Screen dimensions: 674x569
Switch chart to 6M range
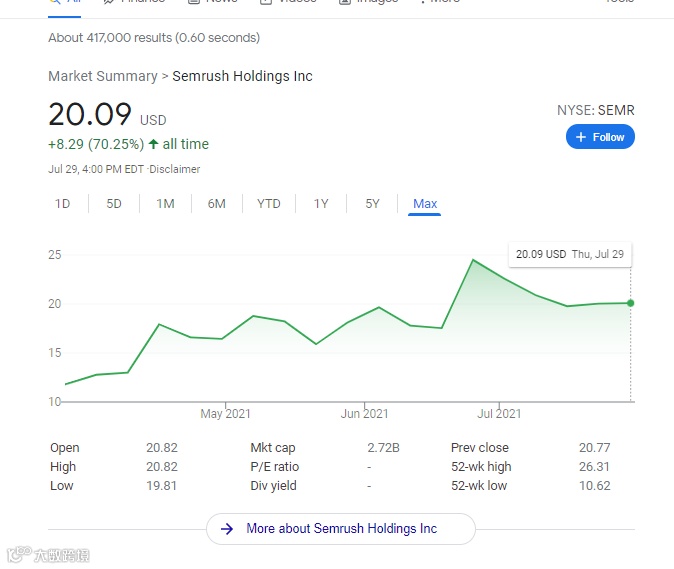pos(217,204)
